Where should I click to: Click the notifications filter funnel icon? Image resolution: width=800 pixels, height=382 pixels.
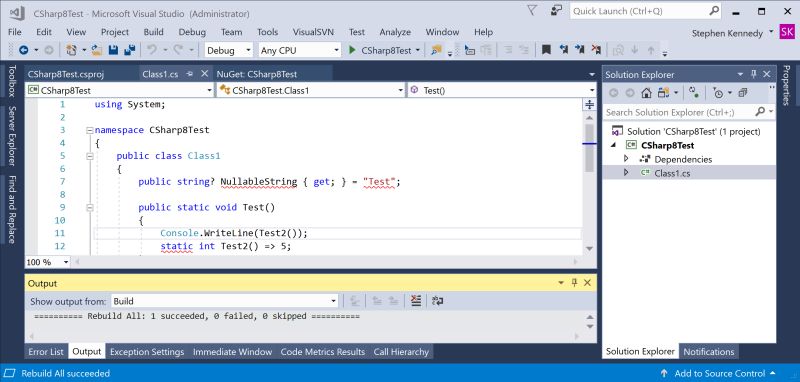pos(532,11)
